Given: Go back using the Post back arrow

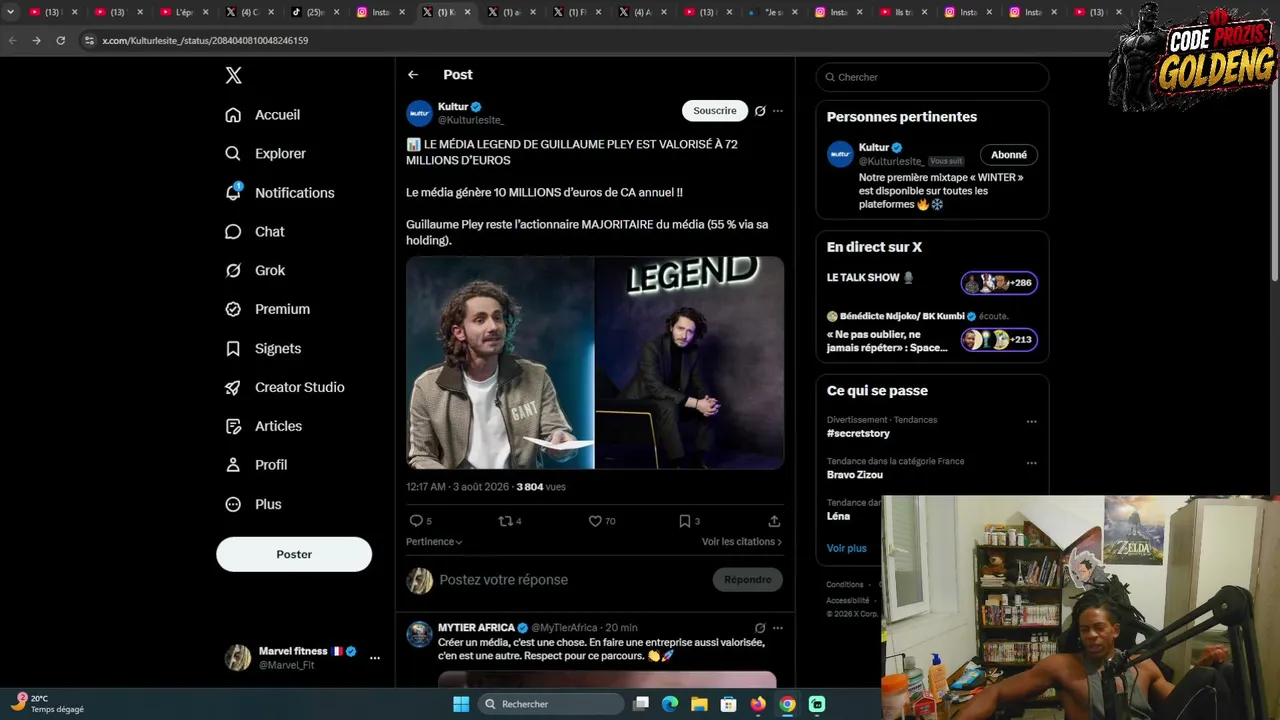Looking at the screenshot, I should [x=413, y=75].
